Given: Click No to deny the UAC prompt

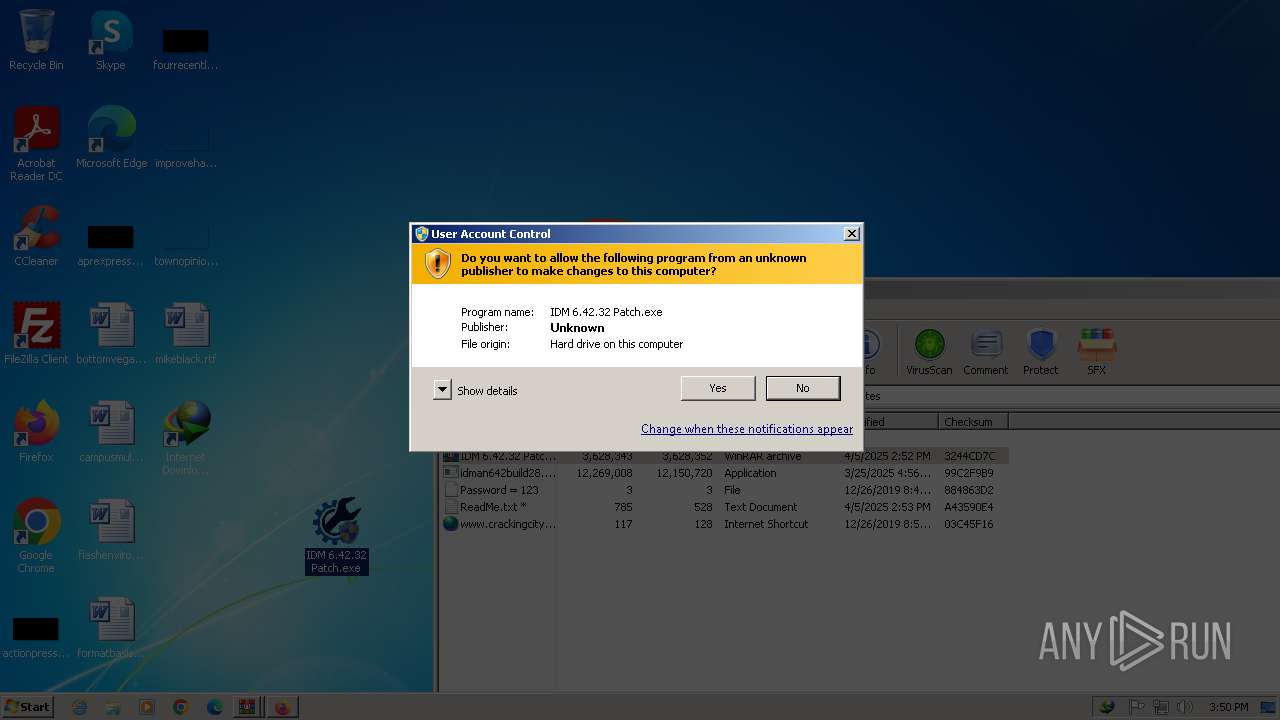Looking at the screenshot, I should tap(803, 388).
